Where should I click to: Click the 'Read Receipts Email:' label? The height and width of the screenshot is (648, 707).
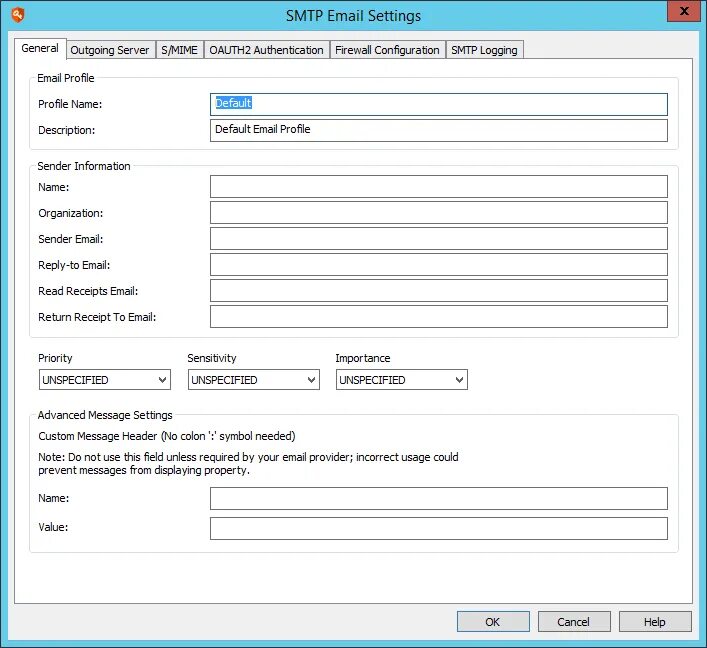coord(88,291)
